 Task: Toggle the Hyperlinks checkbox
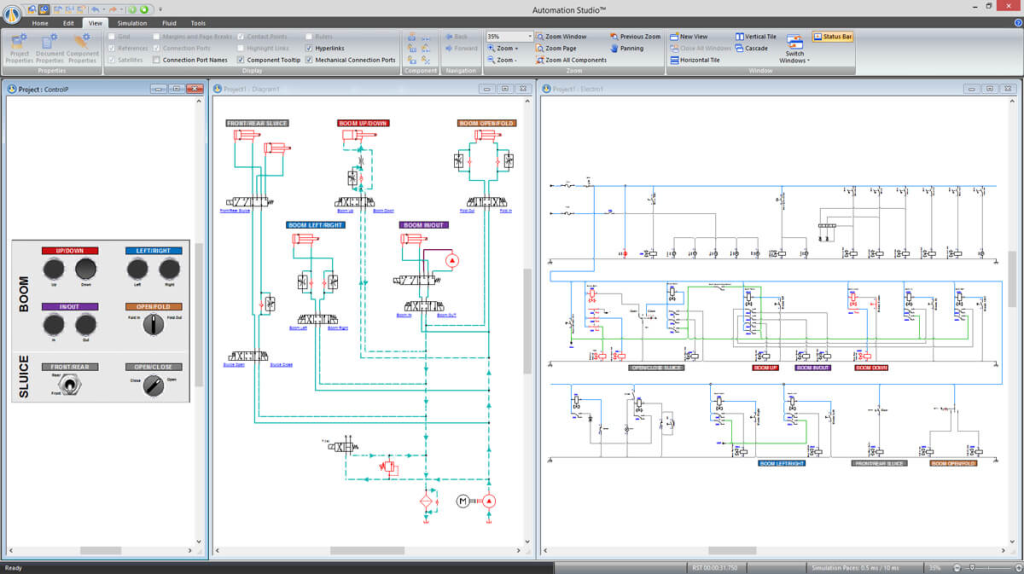coord(309,48)
